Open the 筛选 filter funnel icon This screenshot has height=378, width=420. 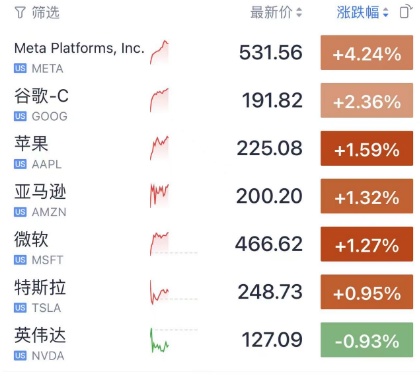(x=20, y=13)
